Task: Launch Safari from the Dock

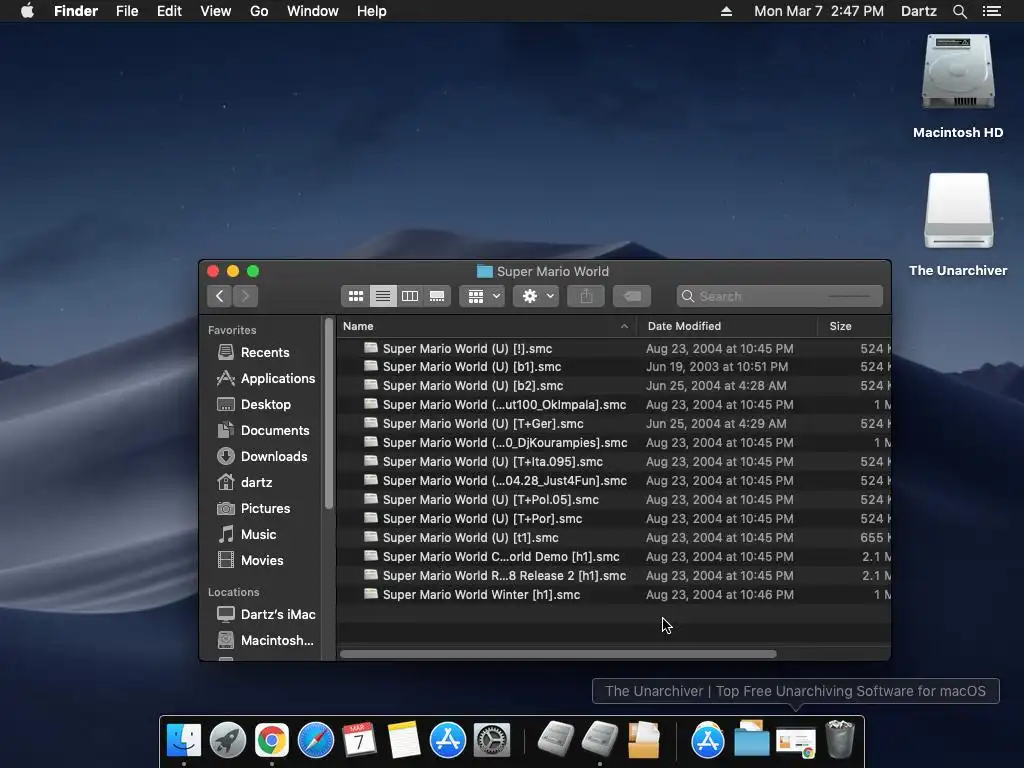Action: click(315, 740)
